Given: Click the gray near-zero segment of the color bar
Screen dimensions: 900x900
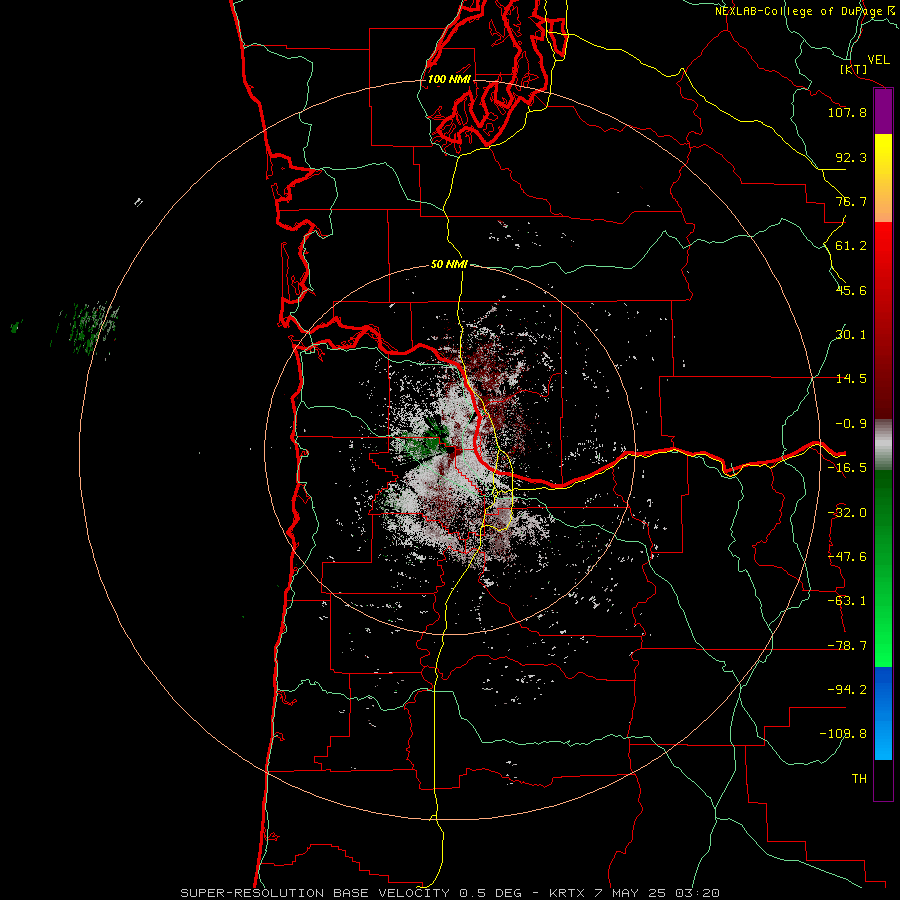Looking at the screenshot, I should click(x=883, y=445).
